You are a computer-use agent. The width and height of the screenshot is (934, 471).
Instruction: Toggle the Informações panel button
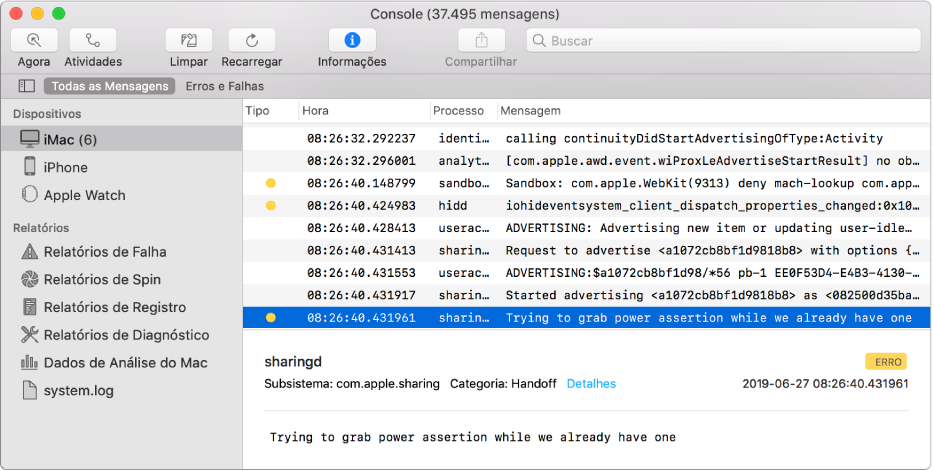point(352,40)
